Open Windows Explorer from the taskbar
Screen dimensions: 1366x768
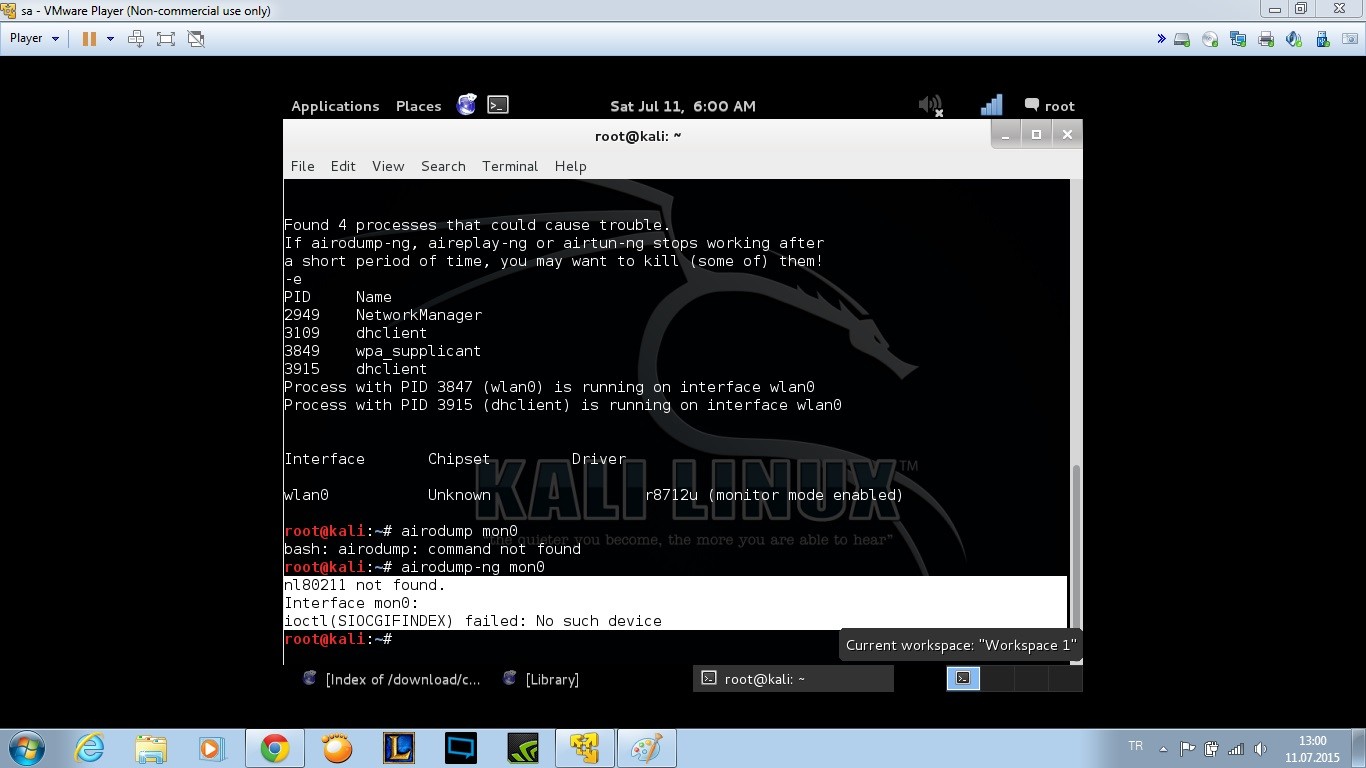tap(151, 748)
